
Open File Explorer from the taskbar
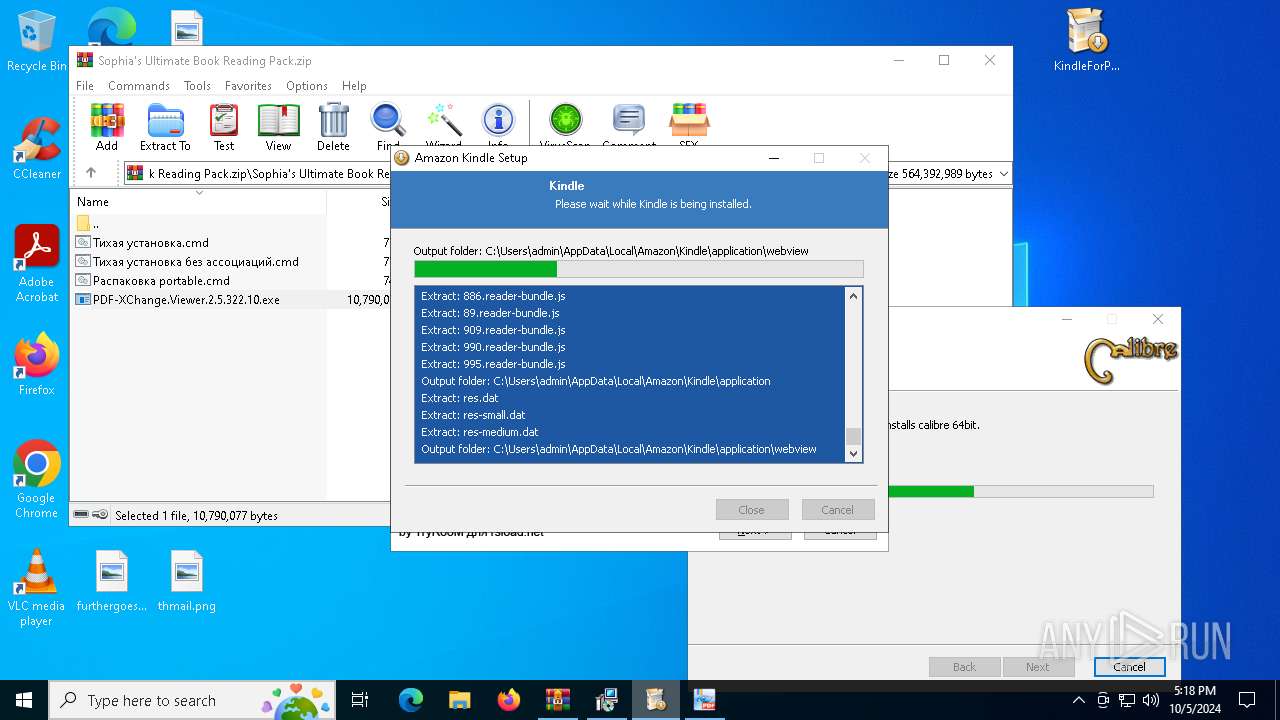point(459,700)
